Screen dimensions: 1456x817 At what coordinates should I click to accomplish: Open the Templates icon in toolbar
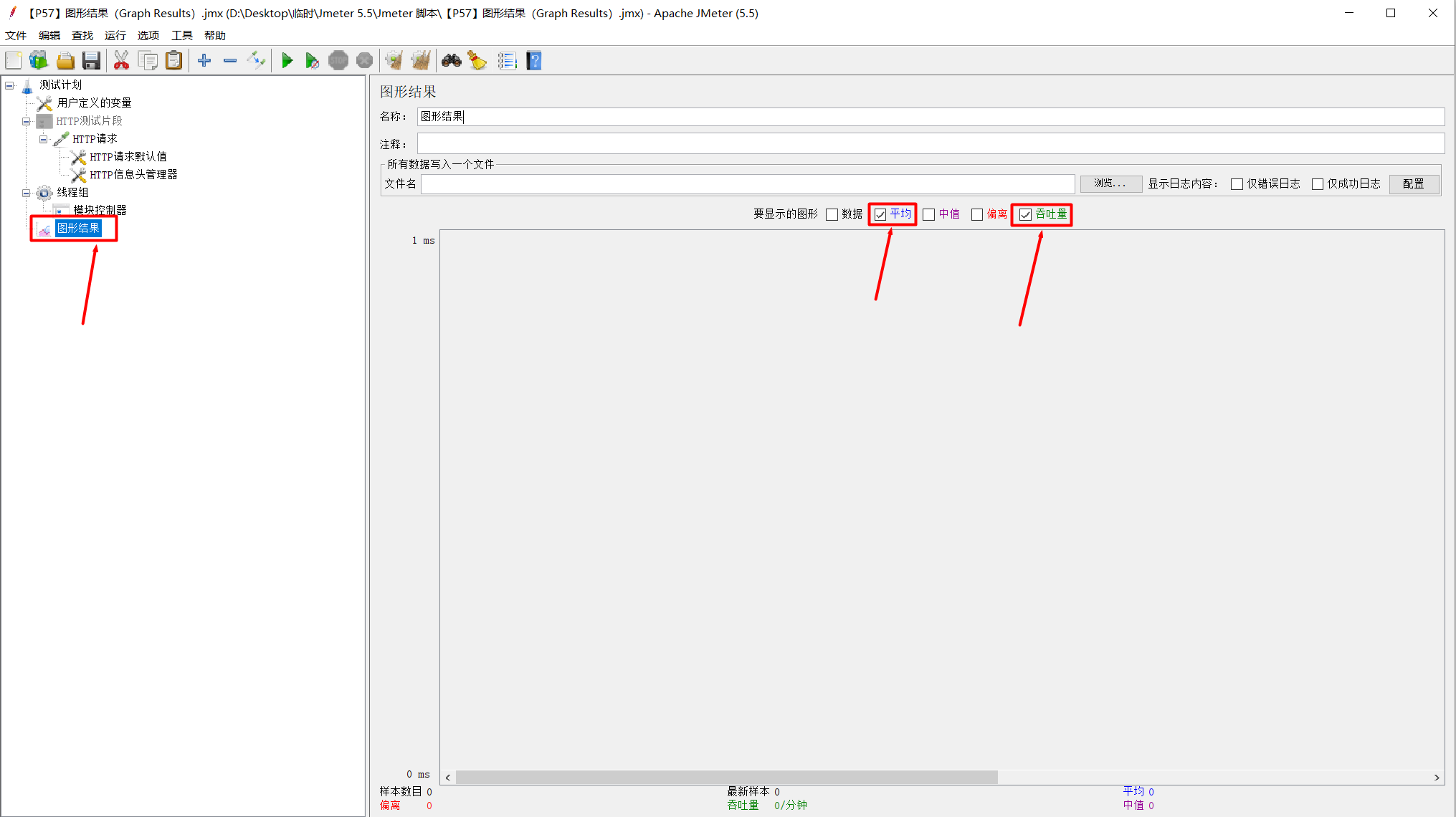coord(39,61)
